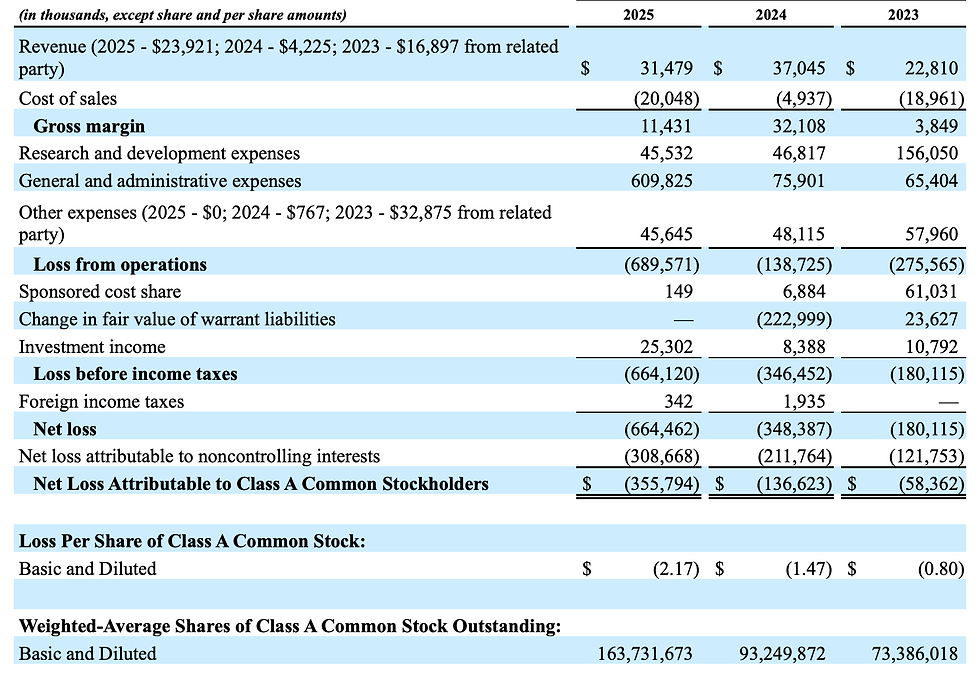Click the 2023 revenue value 22,810
Screen dimensions: 980x673
pyautogui.click(x=931, y=68)
